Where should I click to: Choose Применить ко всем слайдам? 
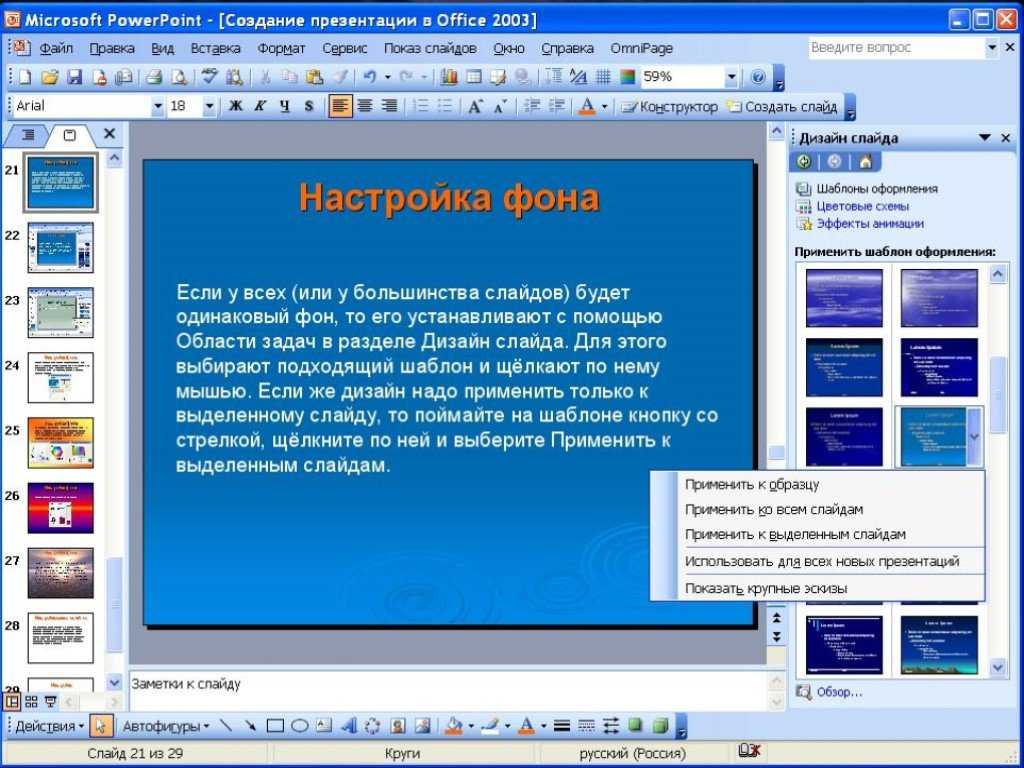[x=774, y=509]
